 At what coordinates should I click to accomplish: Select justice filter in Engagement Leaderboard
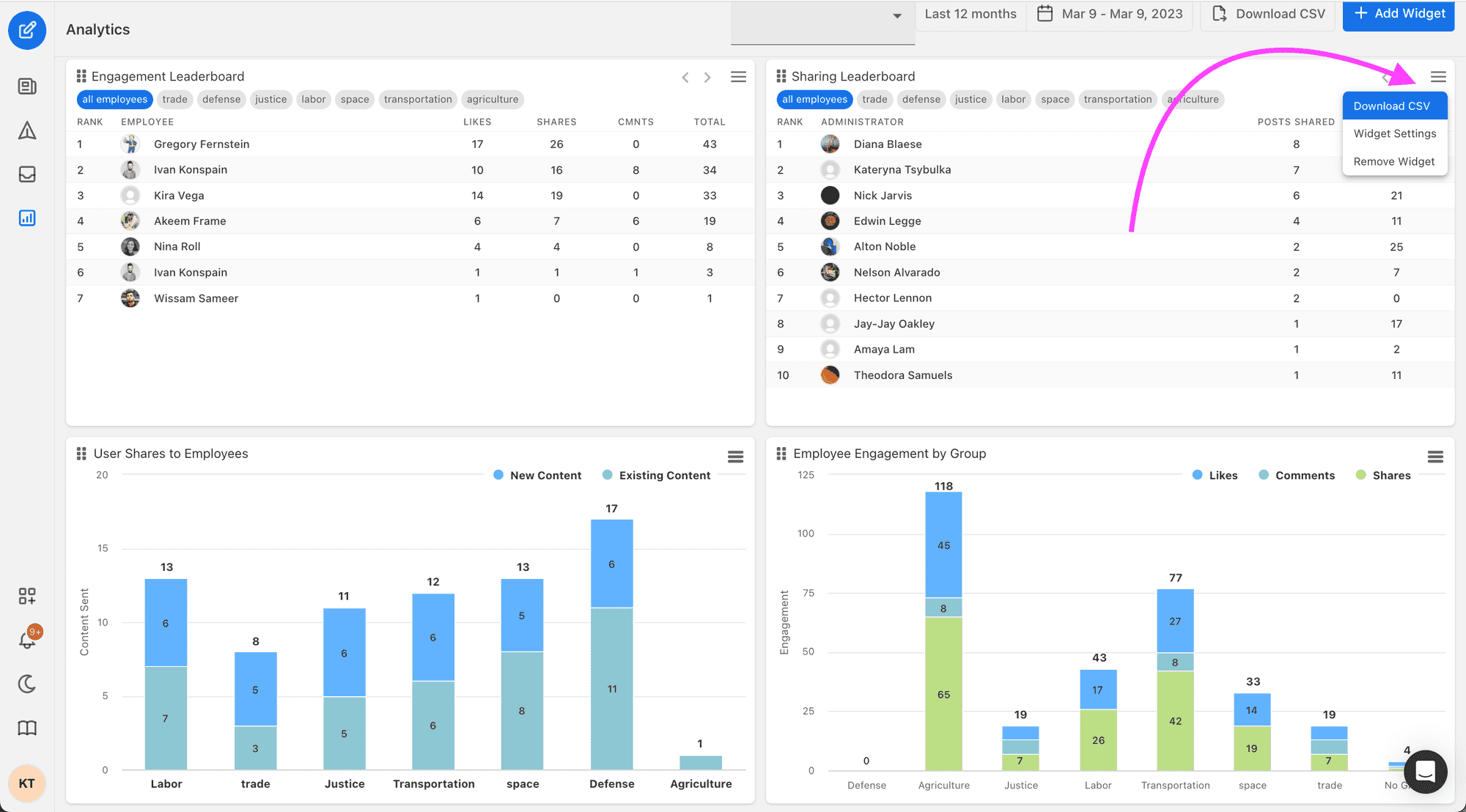pos(270,99)
